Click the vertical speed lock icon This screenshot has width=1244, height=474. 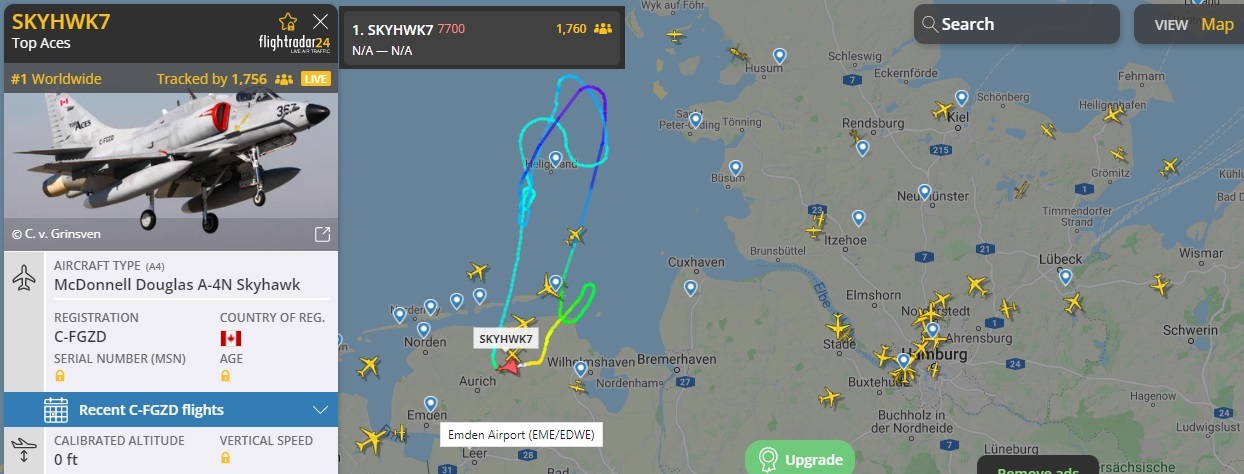225,458
